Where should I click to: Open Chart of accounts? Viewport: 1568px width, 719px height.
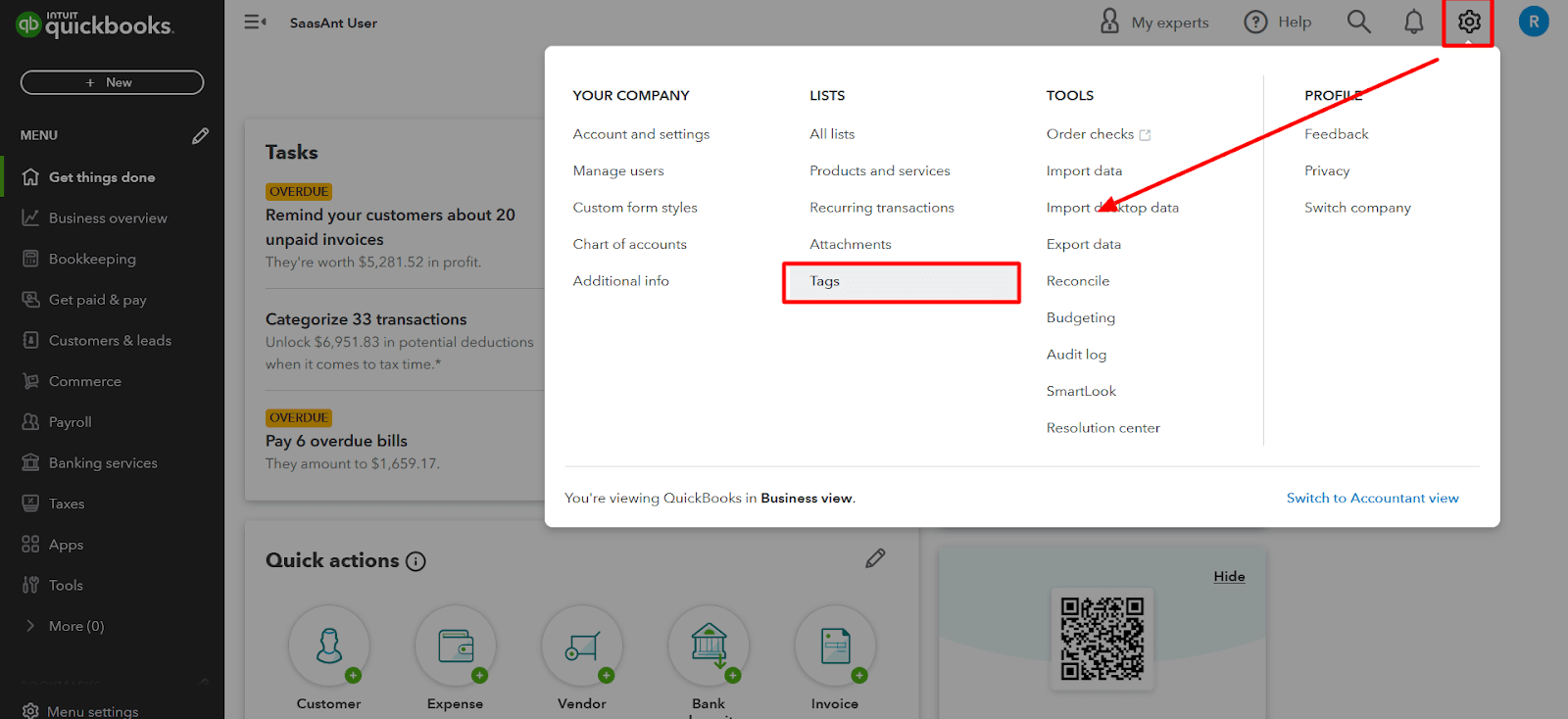[x=629, y=244]
